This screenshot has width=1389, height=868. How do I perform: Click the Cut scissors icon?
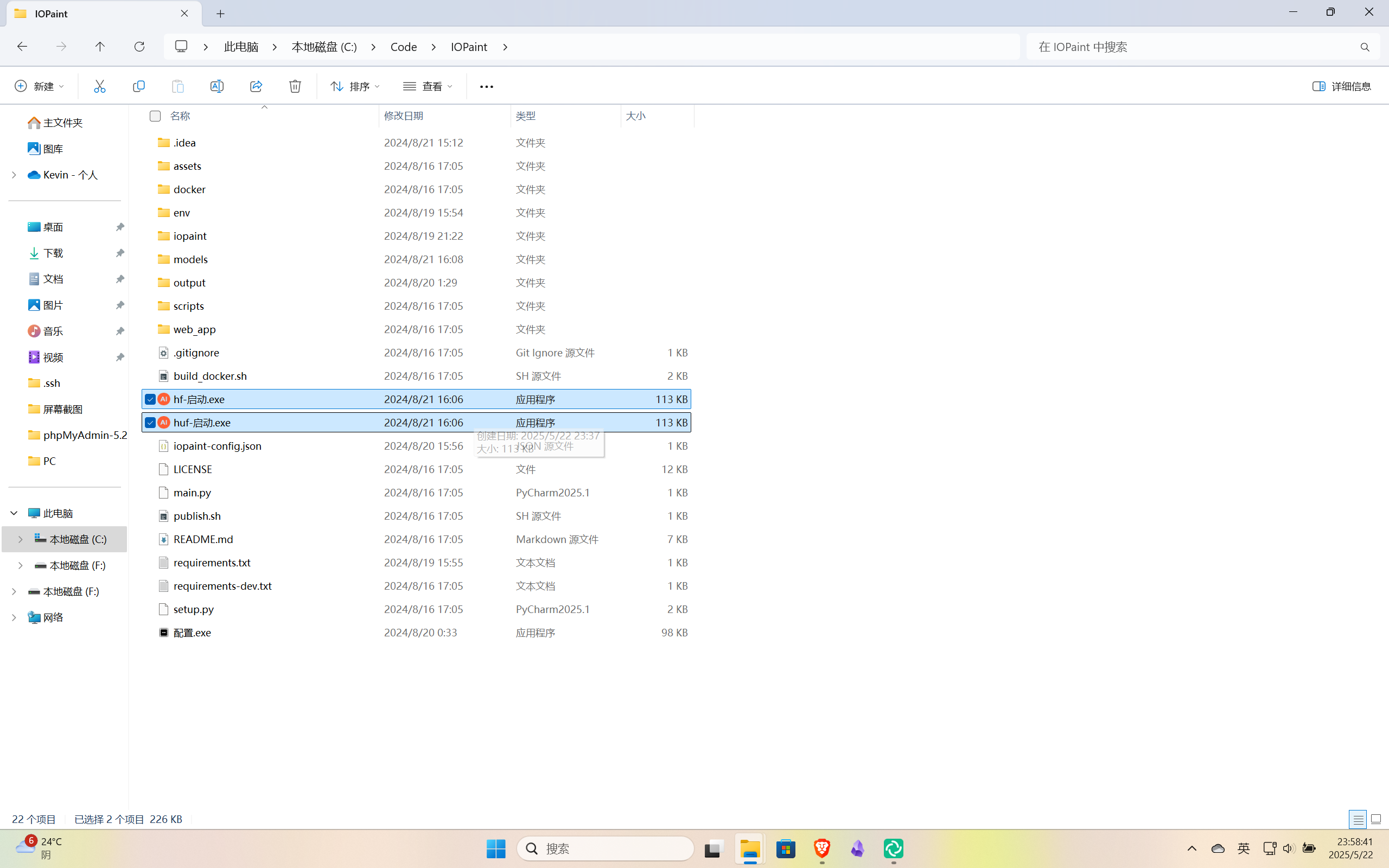tap(99, 86)
